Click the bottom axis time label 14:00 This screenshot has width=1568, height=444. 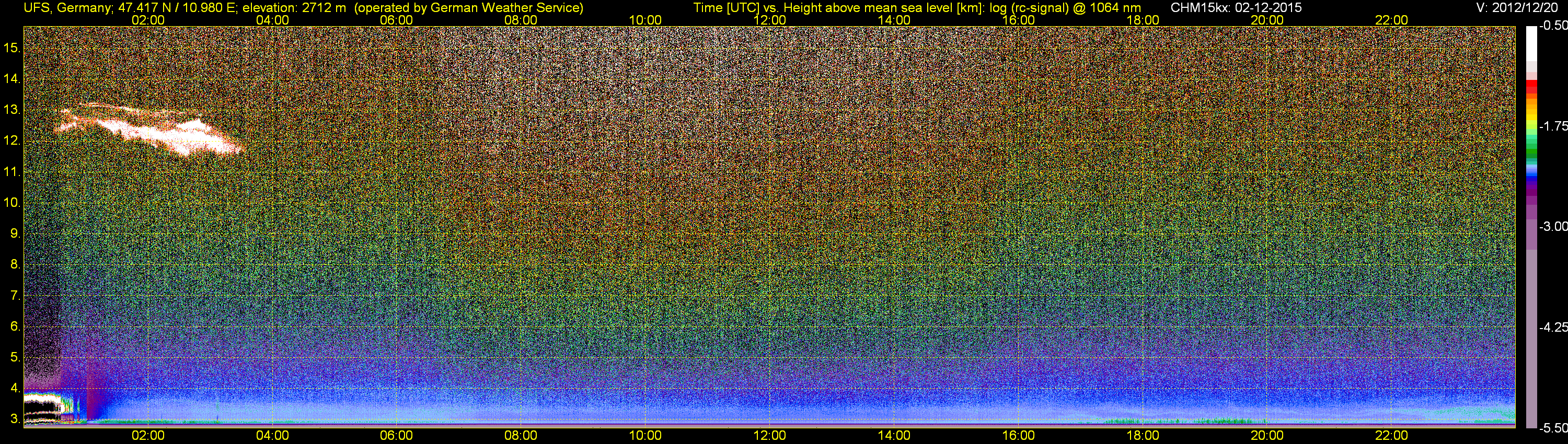894,436
